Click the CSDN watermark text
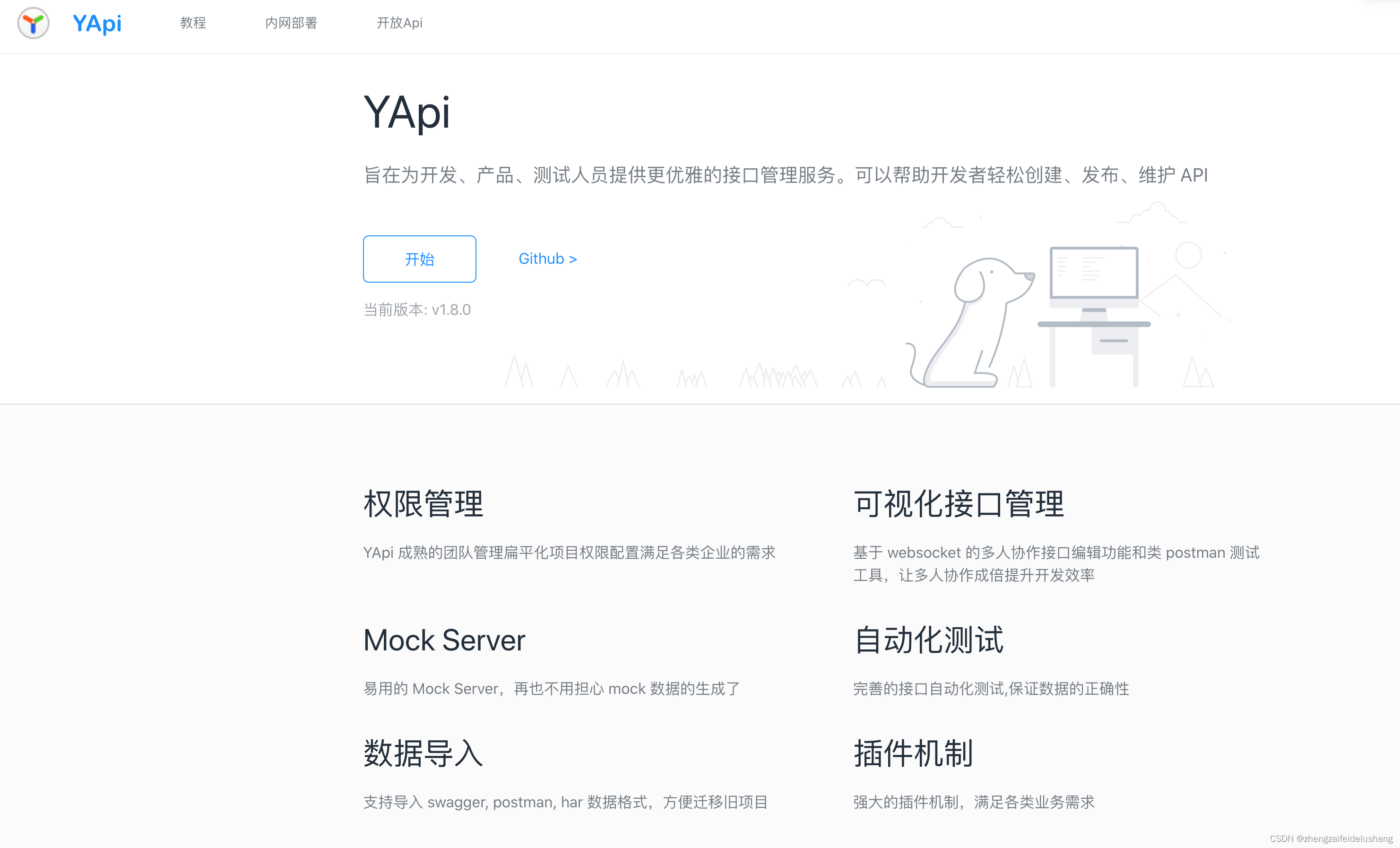Image resolution: width=1400 pixels, height=848 pixels. (1331, 839)
